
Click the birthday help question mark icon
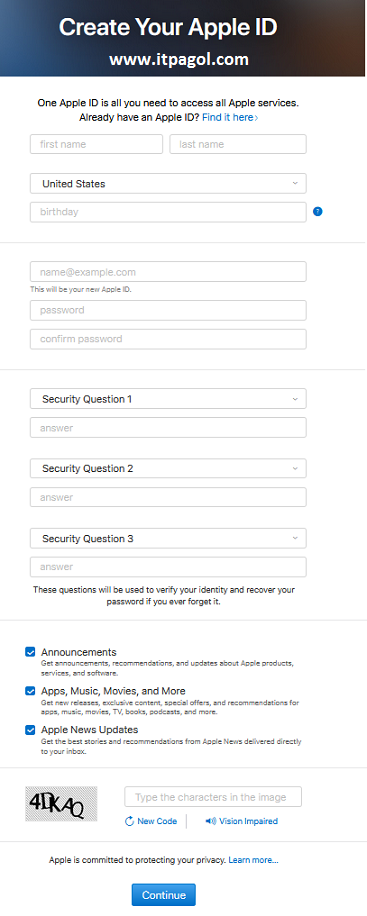coord(317,211)
